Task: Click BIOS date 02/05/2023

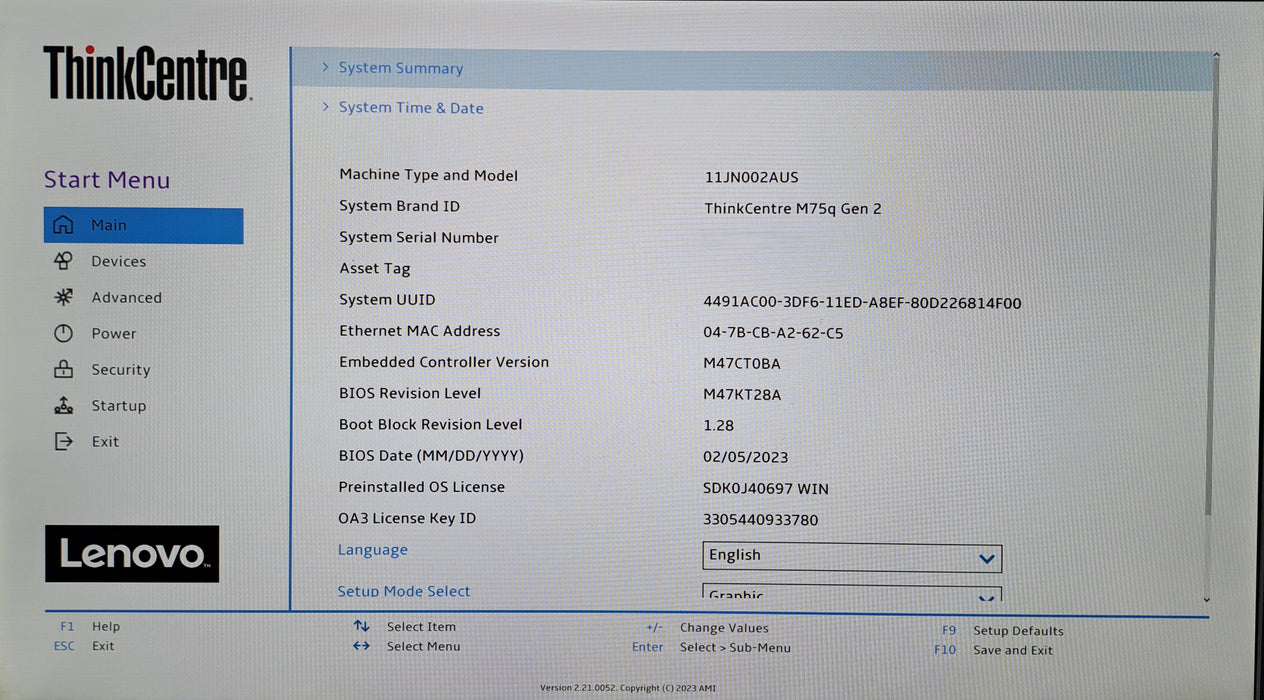Action: coord(746,458)
